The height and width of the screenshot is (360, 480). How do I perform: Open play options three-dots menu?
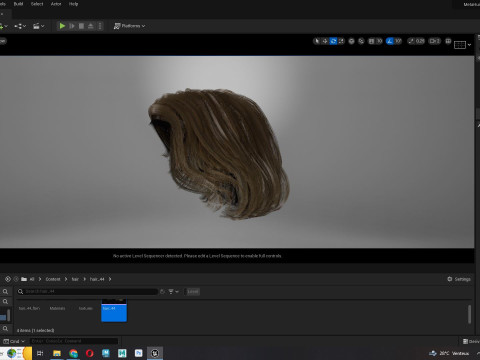click(x=100, y=26)
